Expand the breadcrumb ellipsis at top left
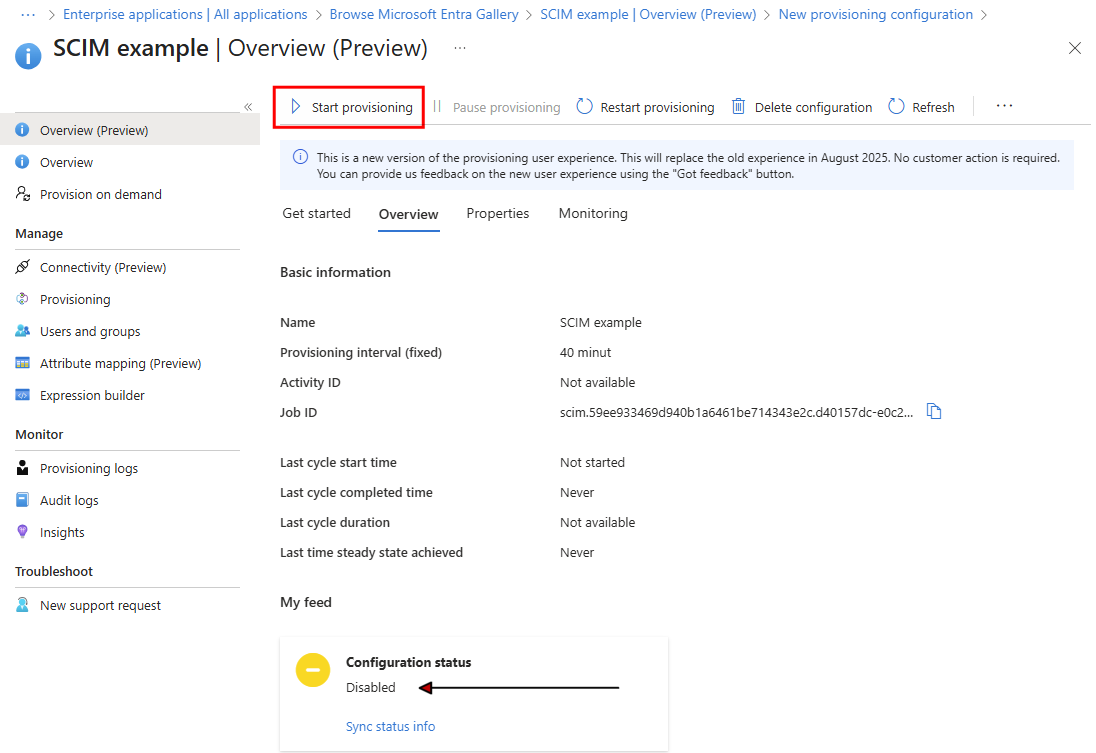 pos(28,14)
